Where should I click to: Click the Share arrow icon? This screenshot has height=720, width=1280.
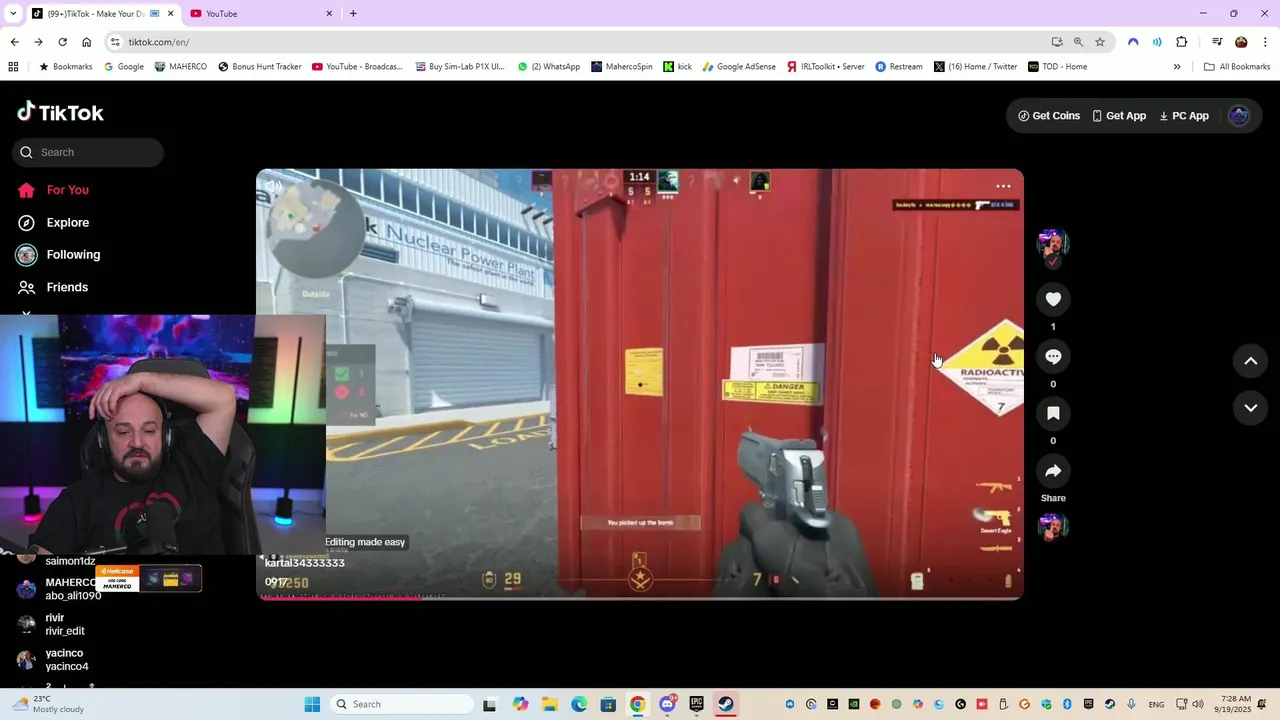pyautogui.click(x=1053, y=471)
